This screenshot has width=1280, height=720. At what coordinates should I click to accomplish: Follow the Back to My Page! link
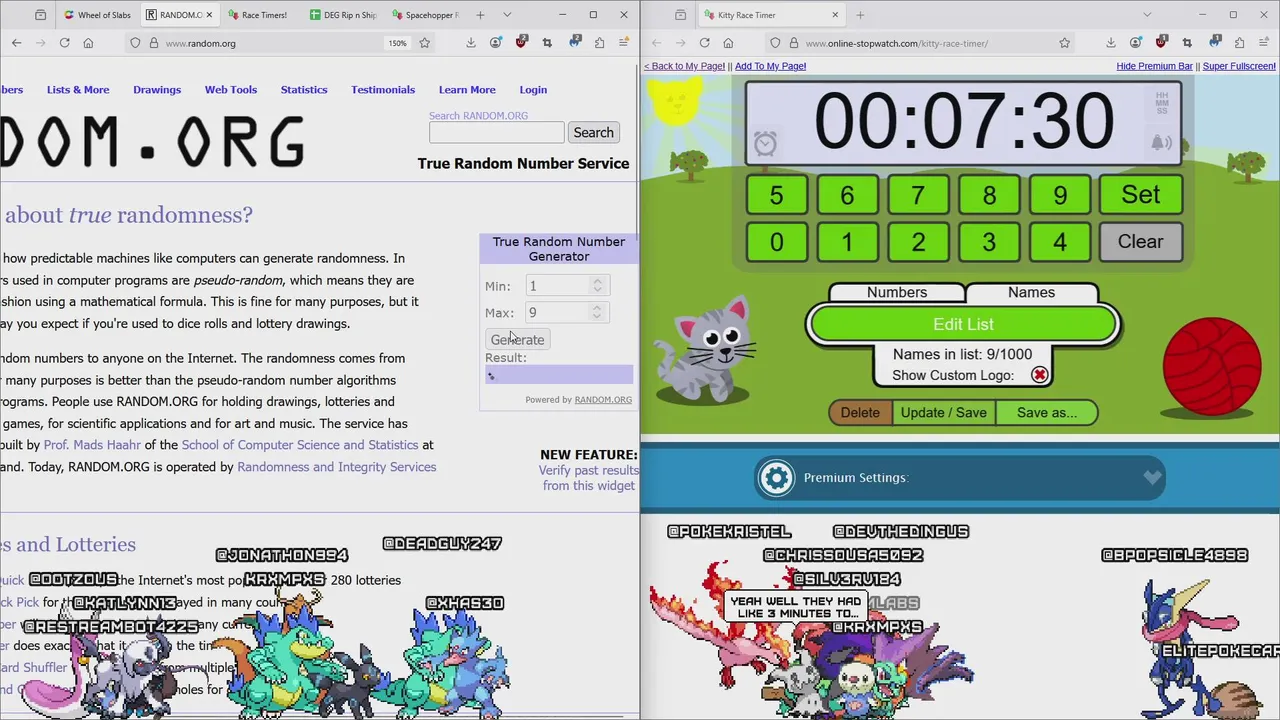(685, 66)
